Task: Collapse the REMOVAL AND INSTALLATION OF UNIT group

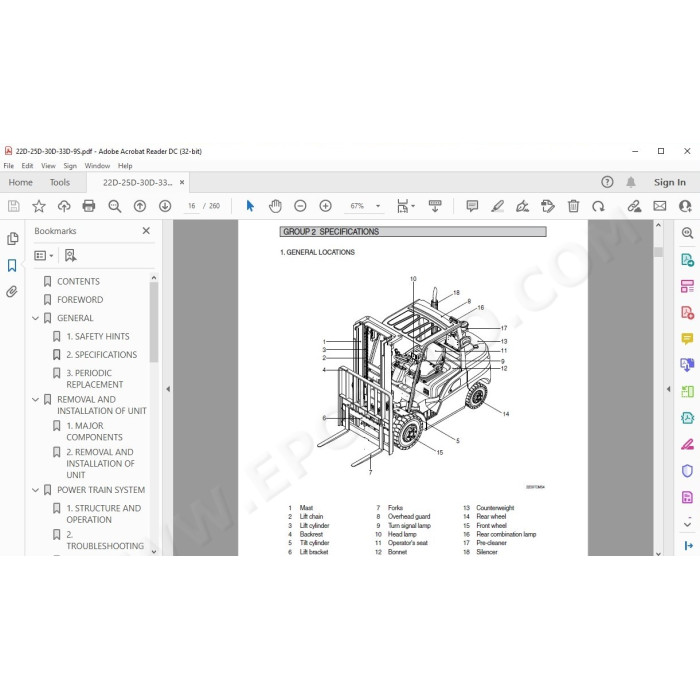Action: click(36, 400)
